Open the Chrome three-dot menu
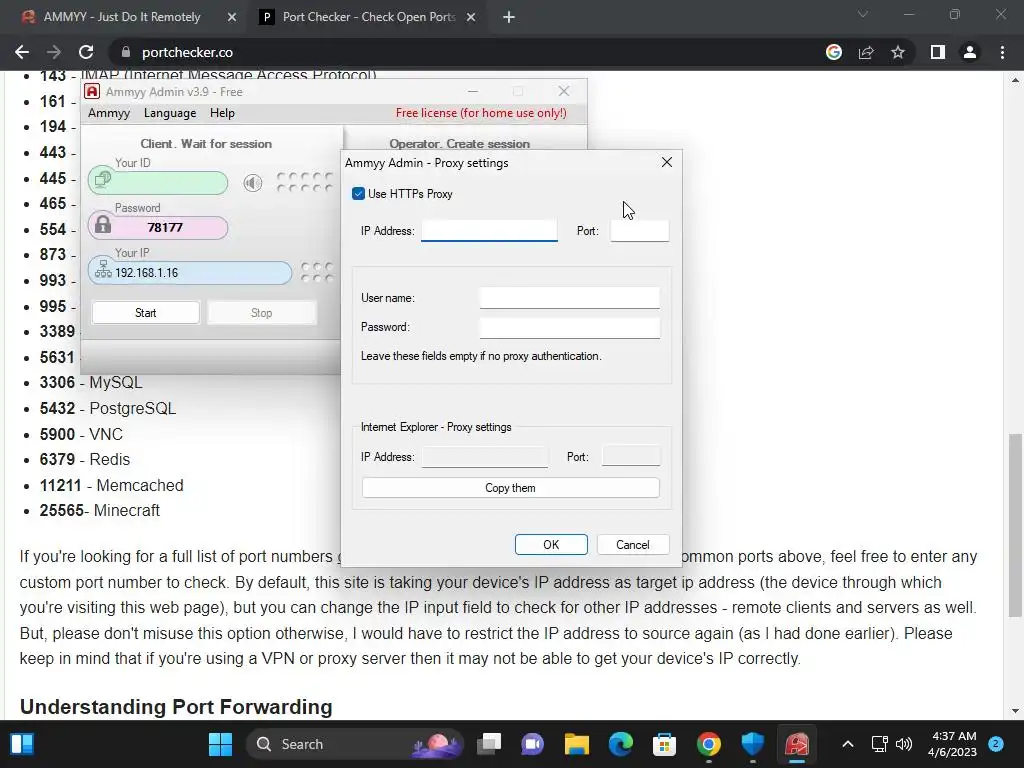The image size is (1024, 768). tap(1002, 52)
